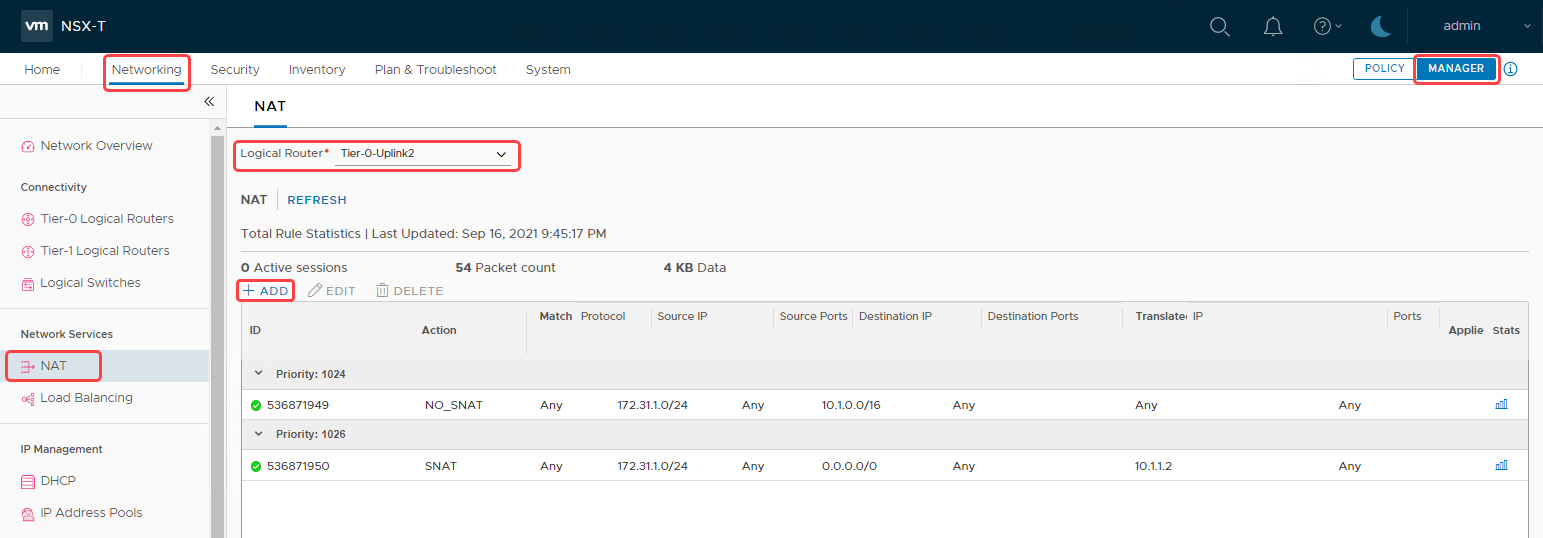This screenshot has width=1543, height=538.
Task: Click the IP Address Pools icon
Action: tap(28, 513)
